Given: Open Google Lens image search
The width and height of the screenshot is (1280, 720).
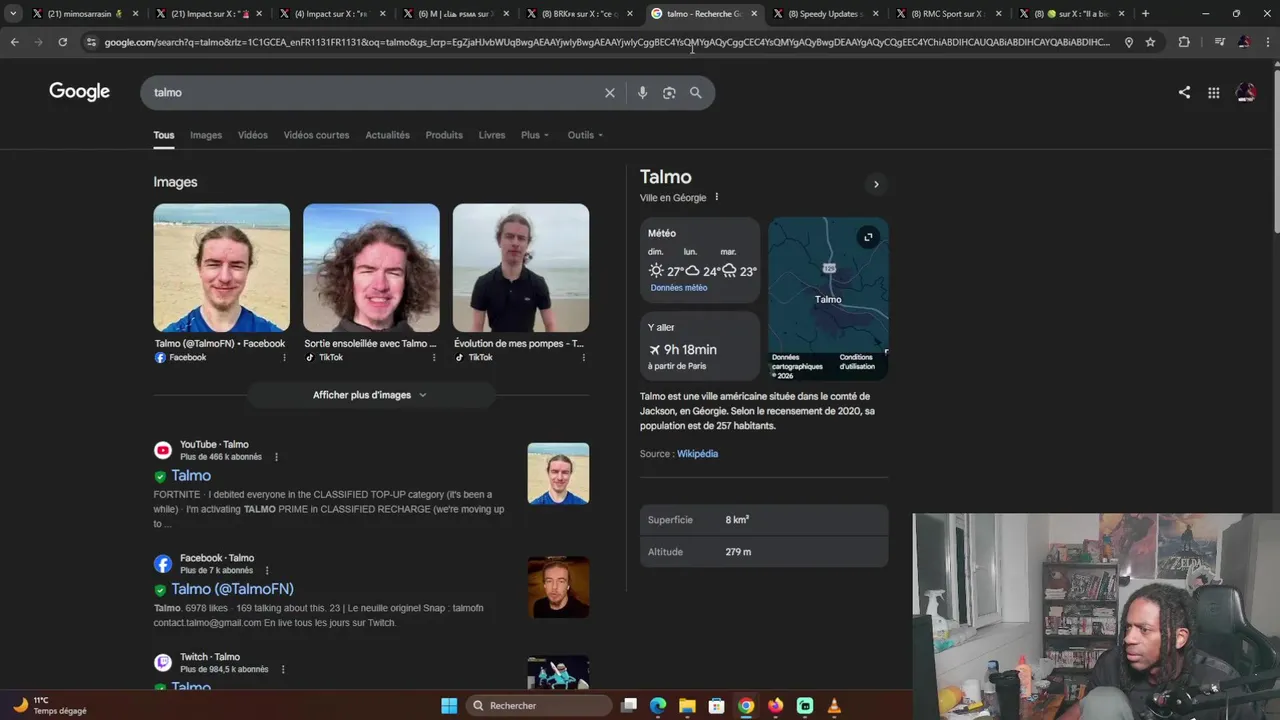Looking at the screenshot, I should coord(669,92).
